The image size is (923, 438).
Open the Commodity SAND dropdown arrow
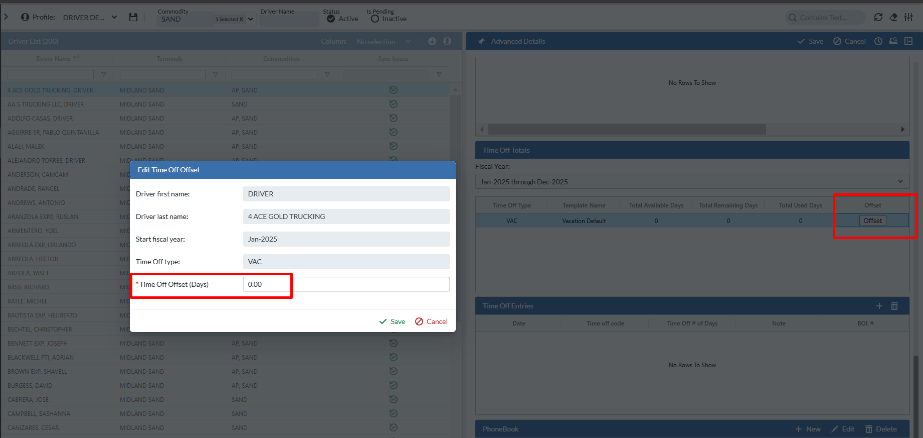(251, 19)
